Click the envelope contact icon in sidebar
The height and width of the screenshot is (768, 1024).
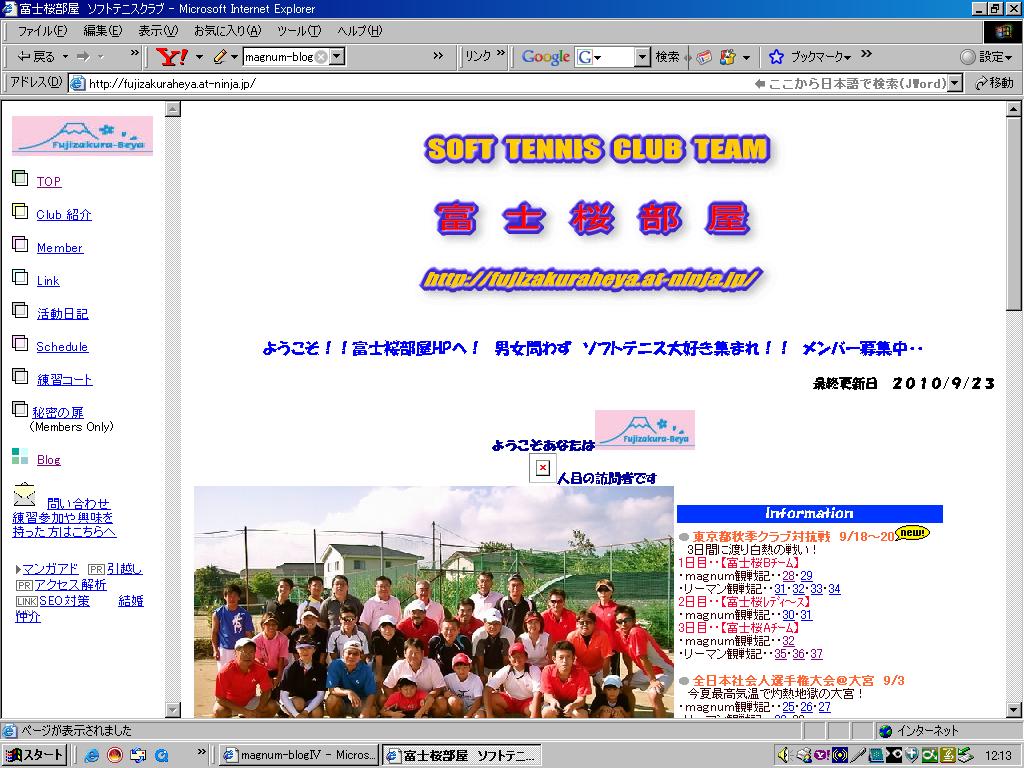(25, 495)
